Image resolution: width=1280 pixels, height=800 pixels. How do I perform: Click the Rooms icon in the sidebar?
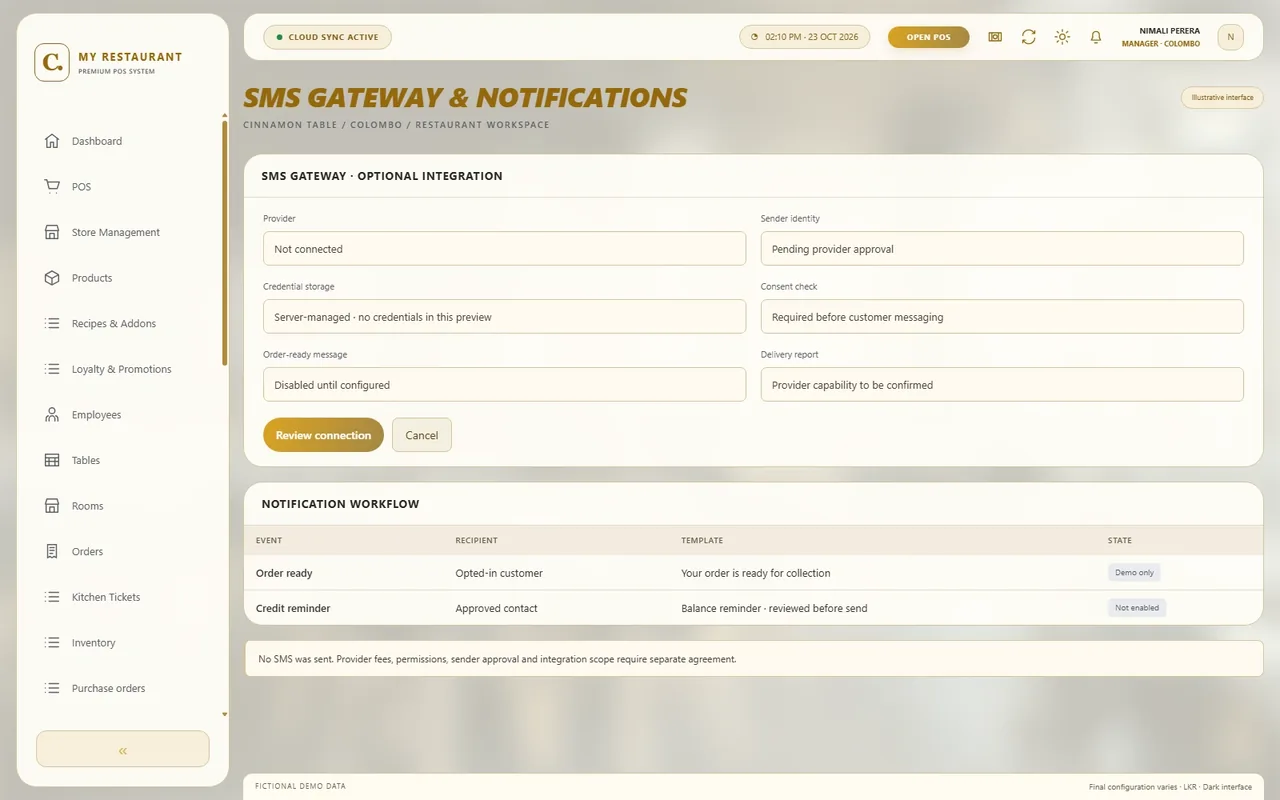tap(52, 506)
